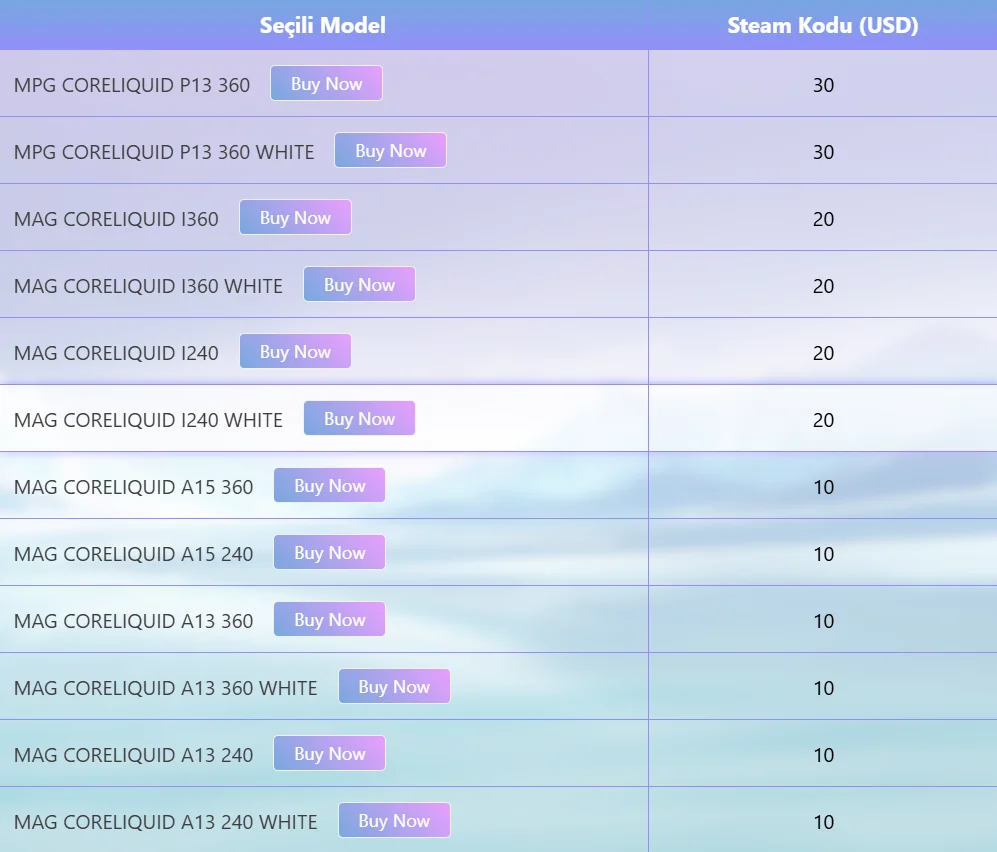Click the Steam Kodu (USD) column header

tap(822, 25)
